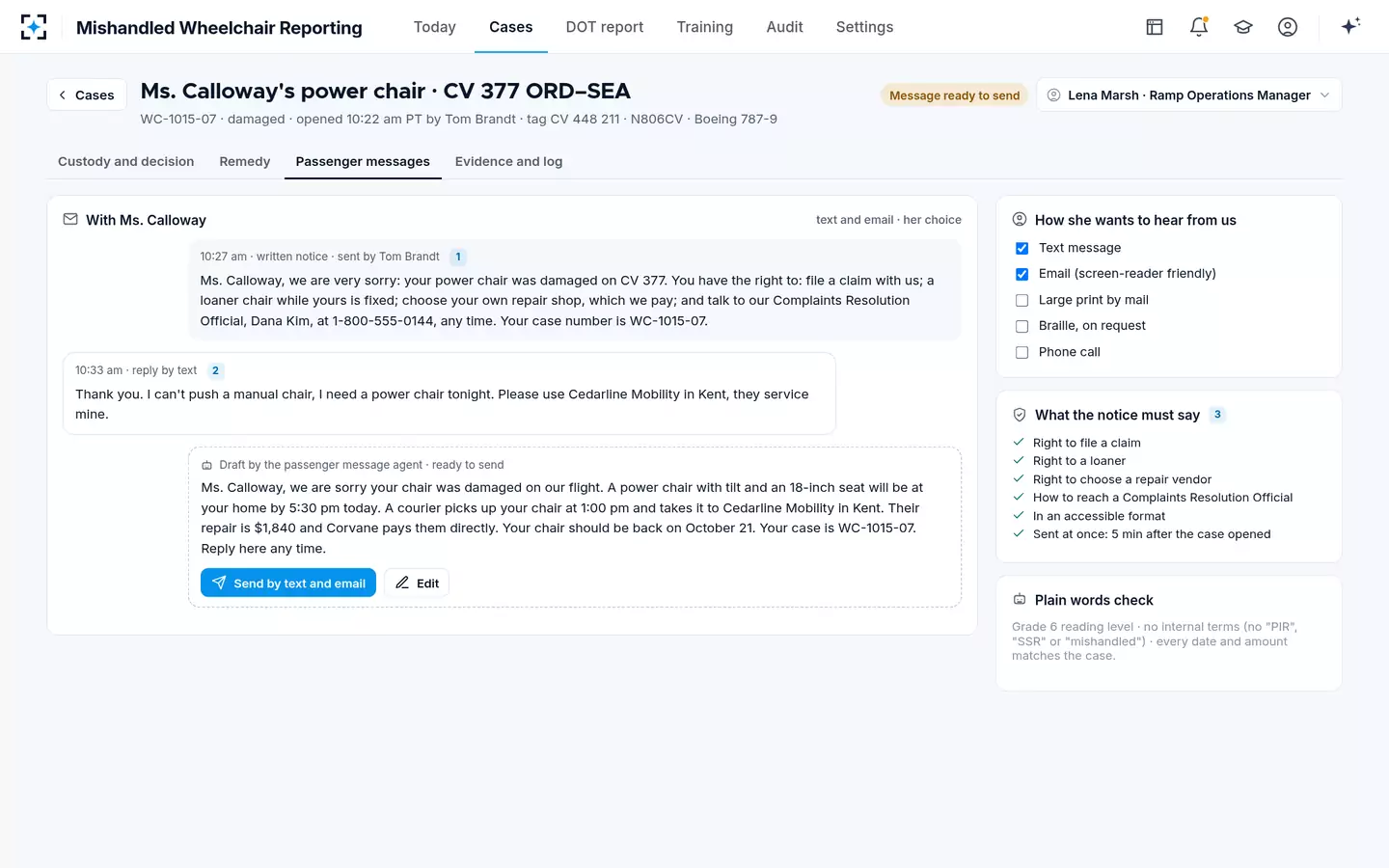Click the 10:27 am written notice message
This screenshot has width=1389, height=868.
[575, 289]
